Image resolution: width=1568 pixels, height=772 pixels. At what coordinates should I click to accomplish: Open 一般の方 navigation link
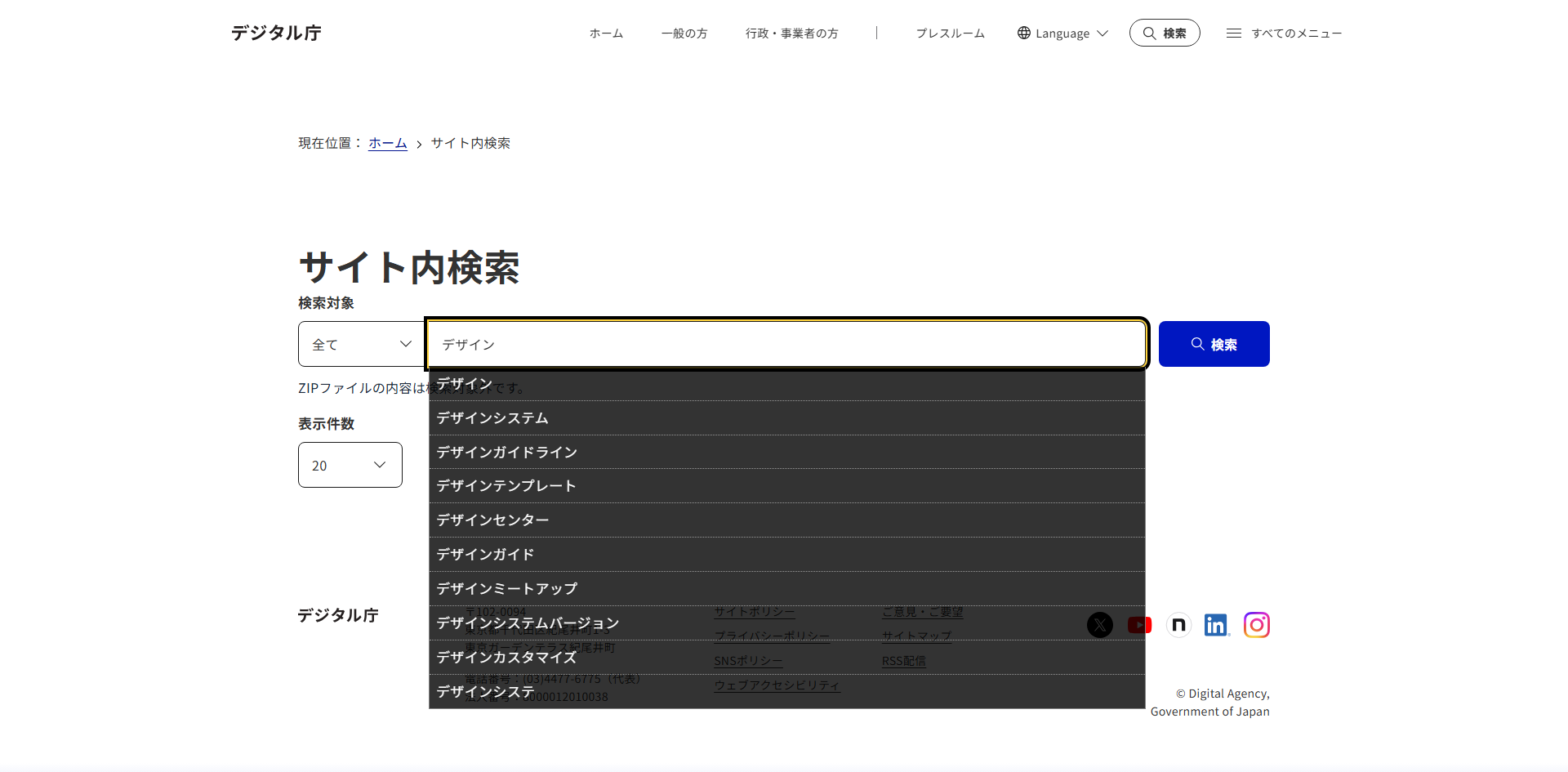coord(684,33)
